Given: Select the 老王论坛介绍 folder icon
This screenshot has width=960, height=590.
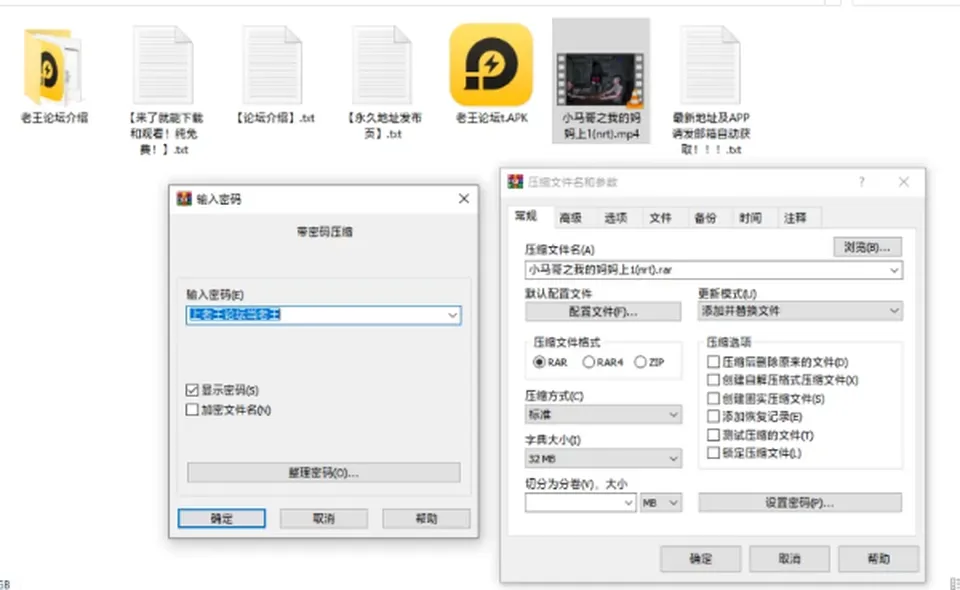Looking at the screenshot, I should [53, 67].
